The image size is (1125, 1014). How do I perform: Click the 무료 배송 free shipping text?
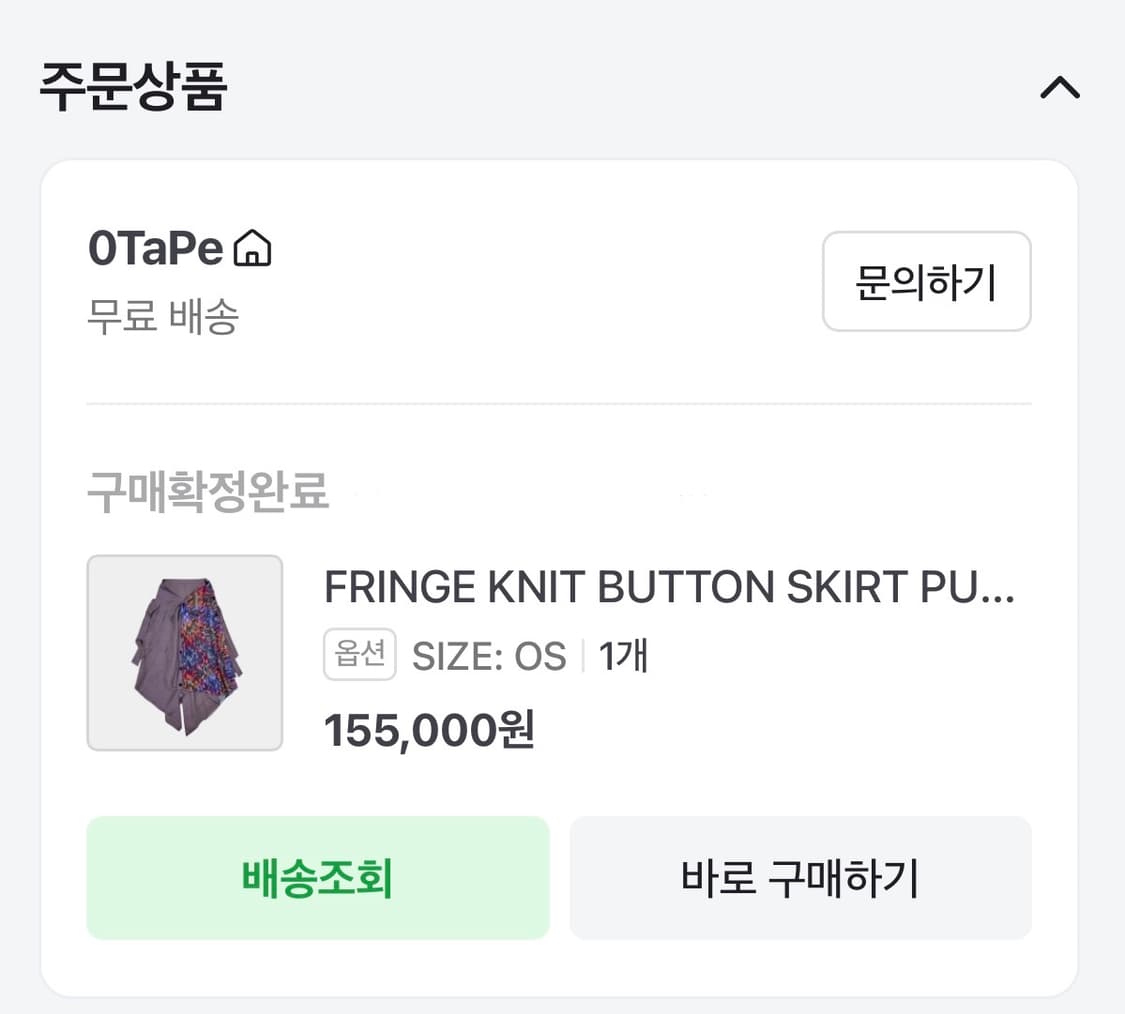163,318
